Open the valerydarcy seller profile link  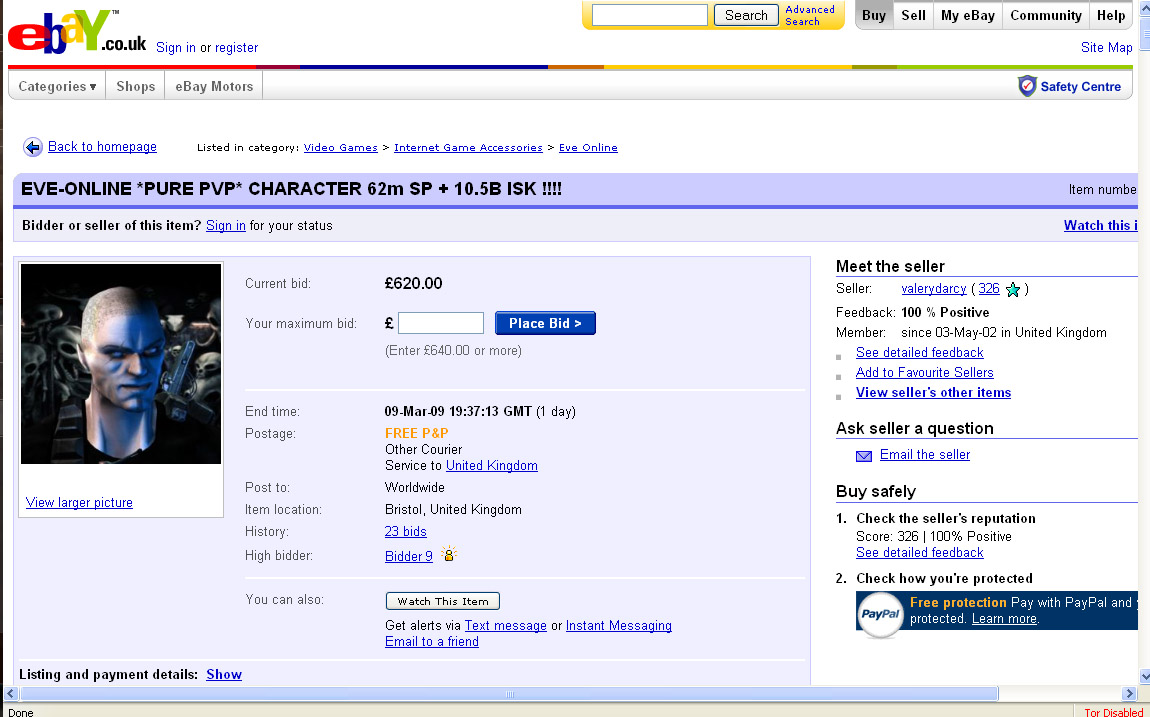(x=934, y=289)
